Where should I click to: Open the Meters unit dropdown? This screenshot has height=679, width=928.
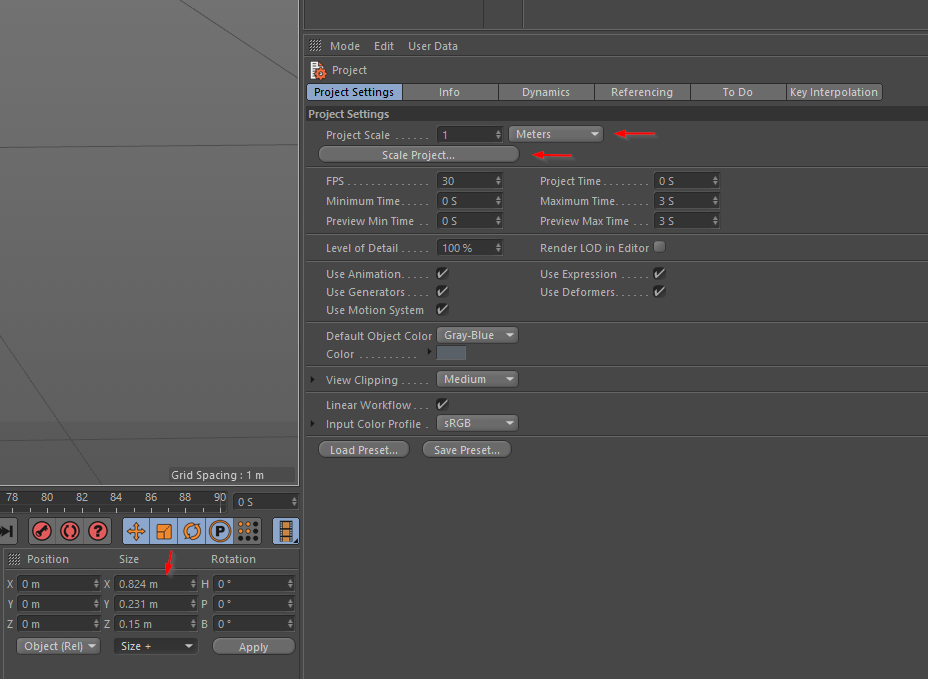pyautogui.click(x=556, y=134)
